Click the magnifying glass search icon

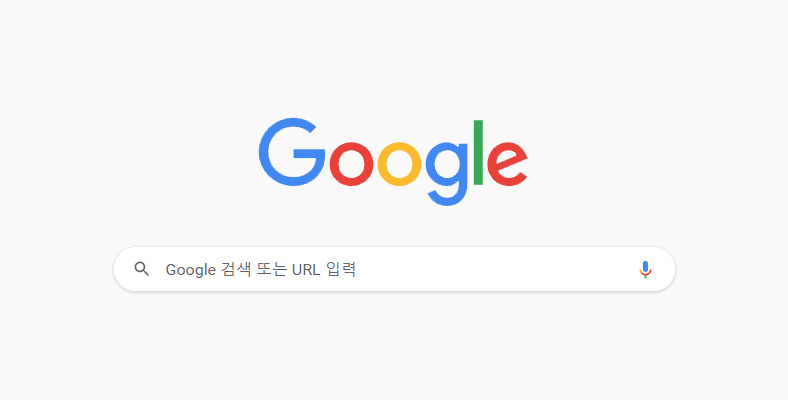[142, 269]
